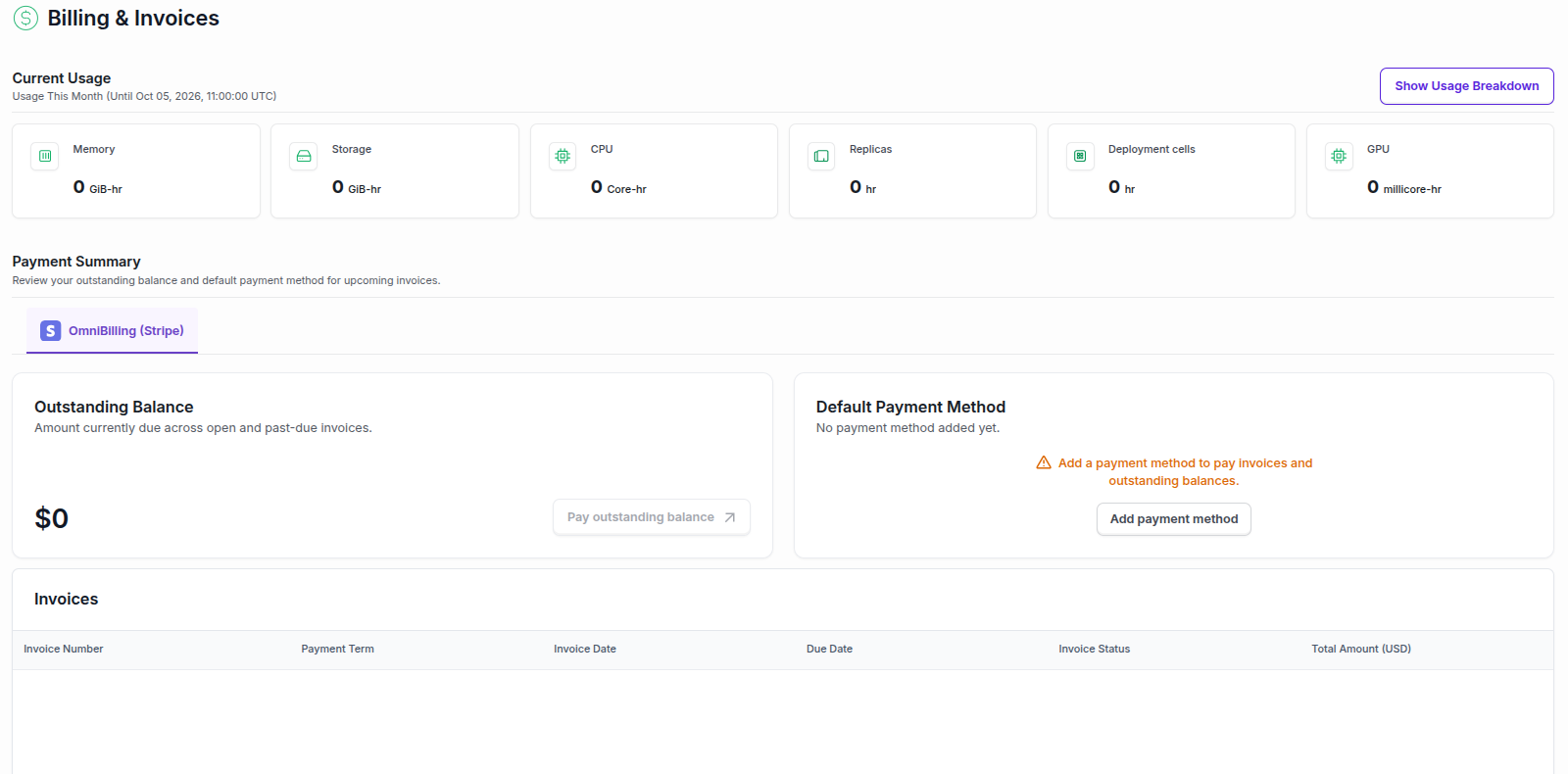Click the Billing & Invoices page title
The width and height of the screenshot is (1568, 774).
(133, 18)
